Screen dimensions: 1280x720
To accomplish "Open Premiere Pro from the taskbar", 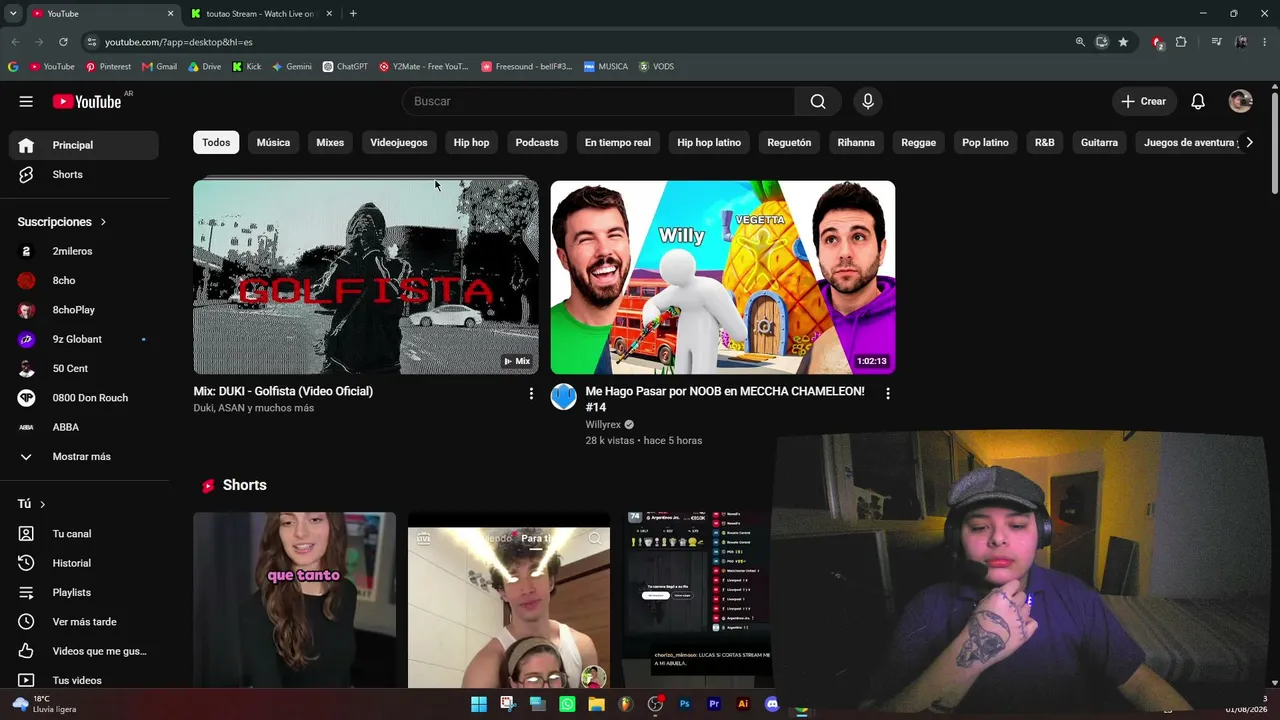I will (714, 704).
